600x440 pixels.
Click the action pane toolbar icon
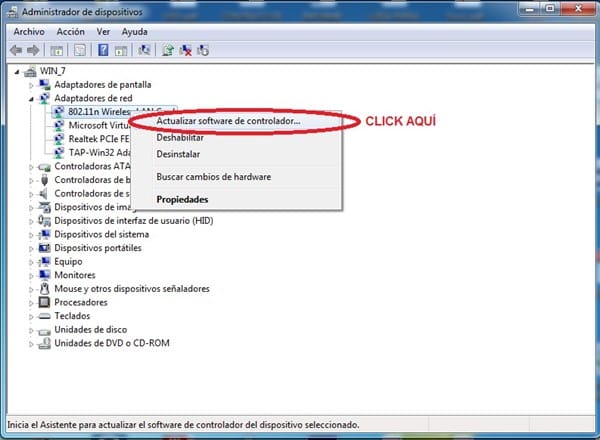pyautogui.click(x=121, y=50)
